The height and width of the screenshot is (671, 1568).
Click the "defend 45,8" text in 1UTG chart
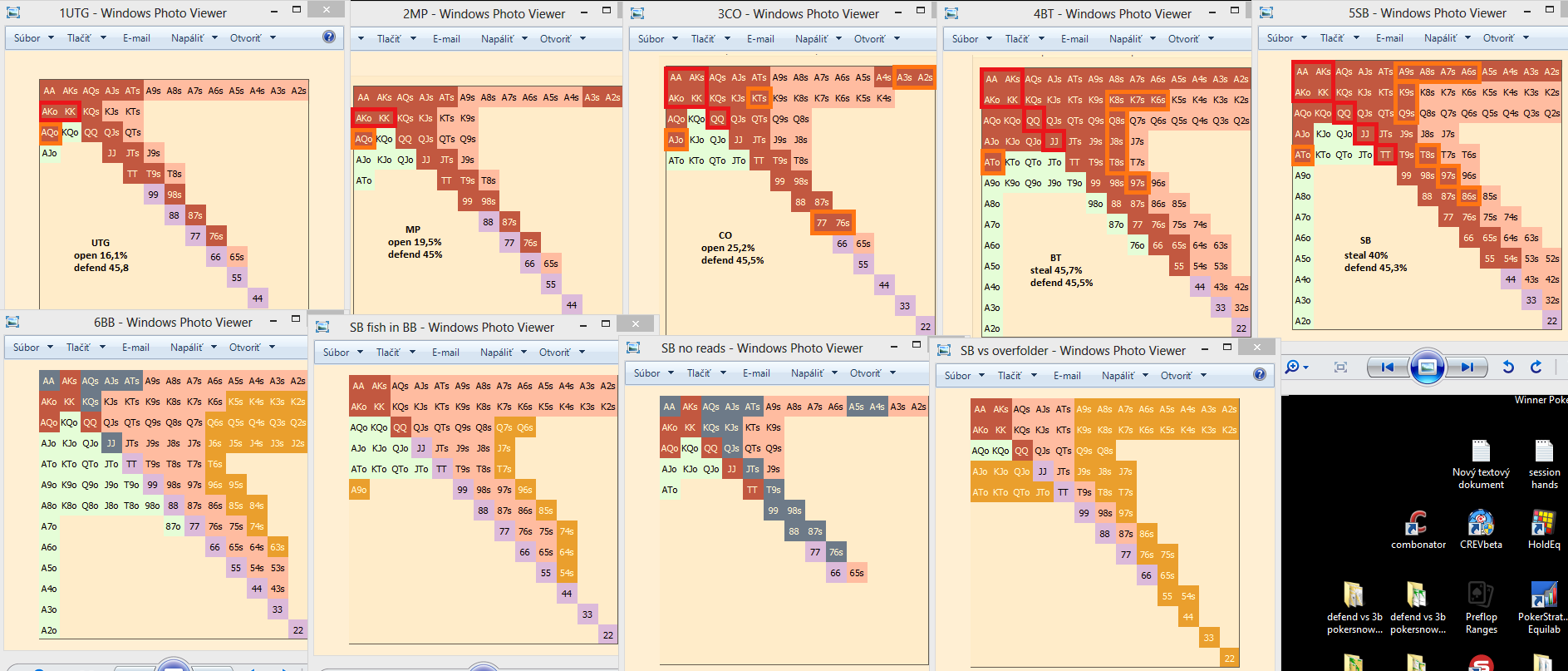(101, 268)
